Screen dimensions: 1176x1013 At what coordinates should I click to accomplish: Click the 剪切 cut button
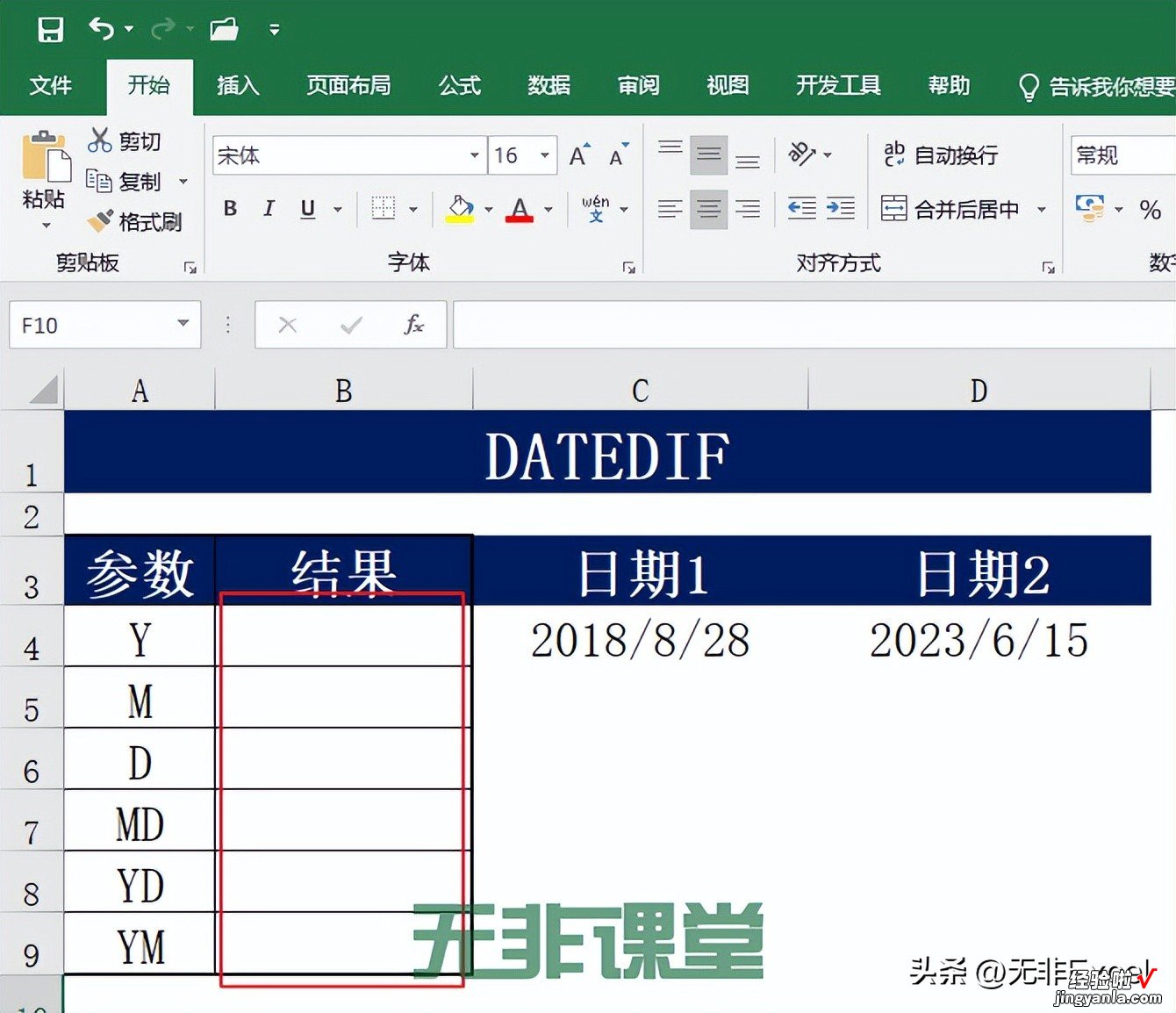point(125,140)
